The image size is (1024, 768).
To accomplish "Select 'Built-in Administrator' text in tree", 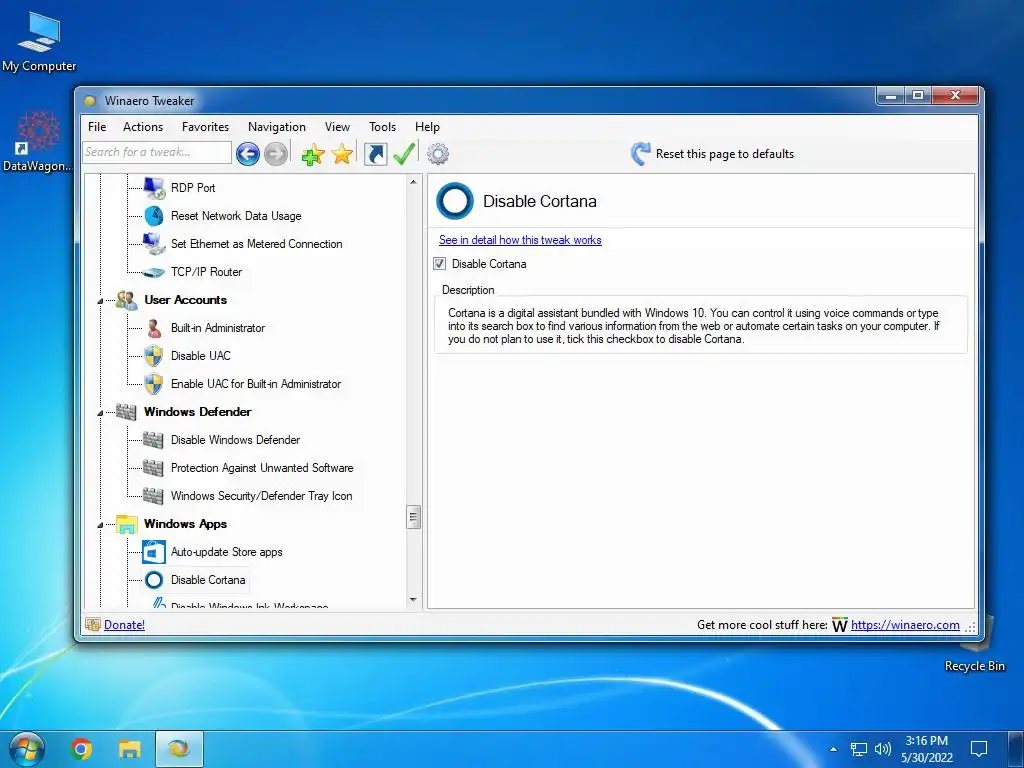I will (217, 328).
